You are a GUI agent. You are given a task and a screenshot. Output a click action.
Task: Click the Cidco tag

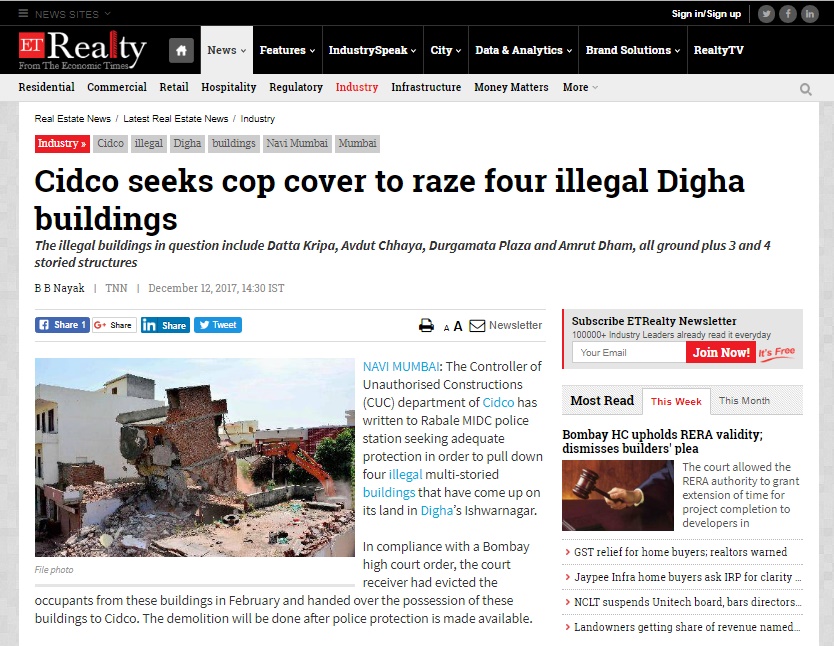pos(111,144)
